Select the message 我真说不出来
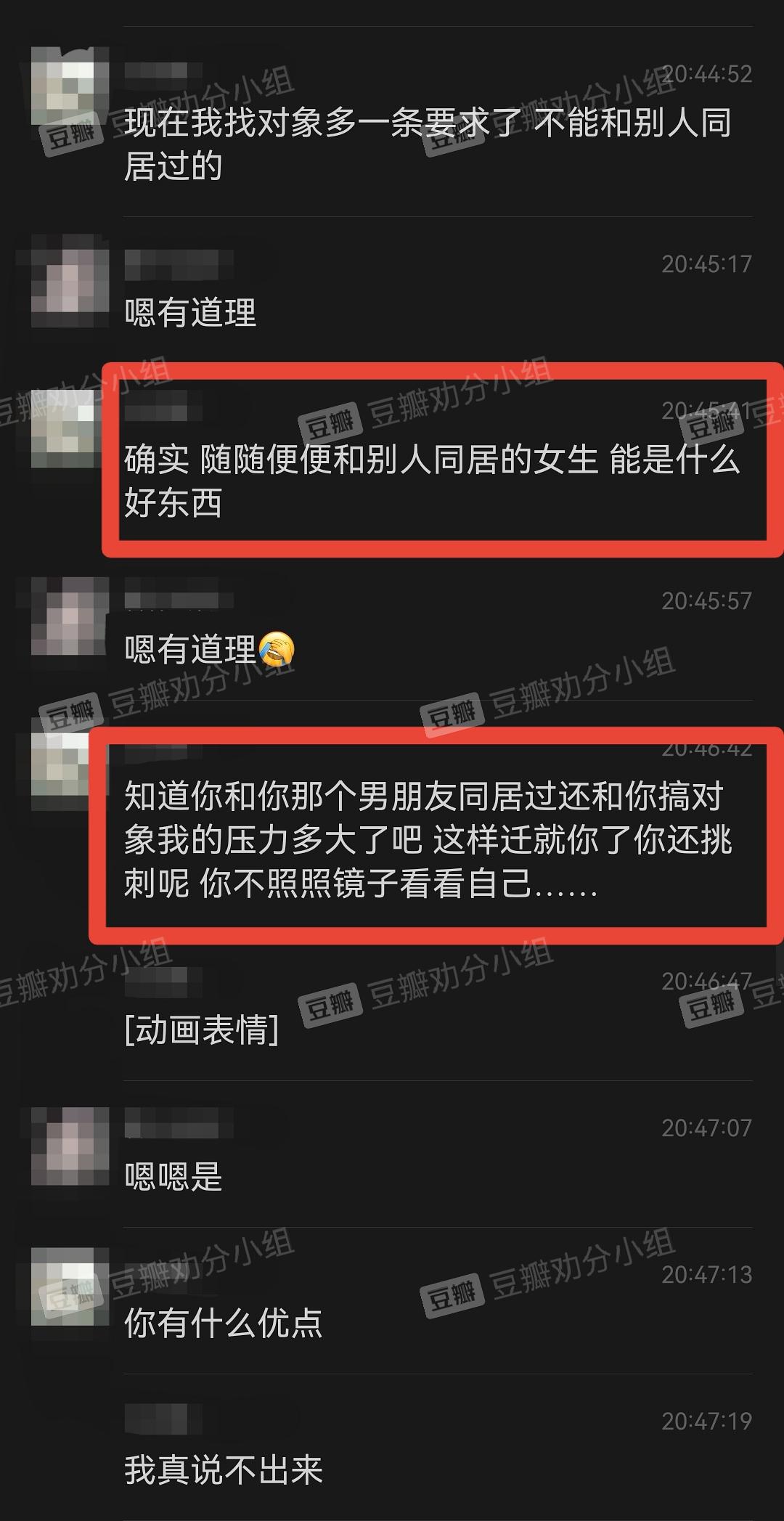This screenshot has width=784, height=1521. [224, 1469]
